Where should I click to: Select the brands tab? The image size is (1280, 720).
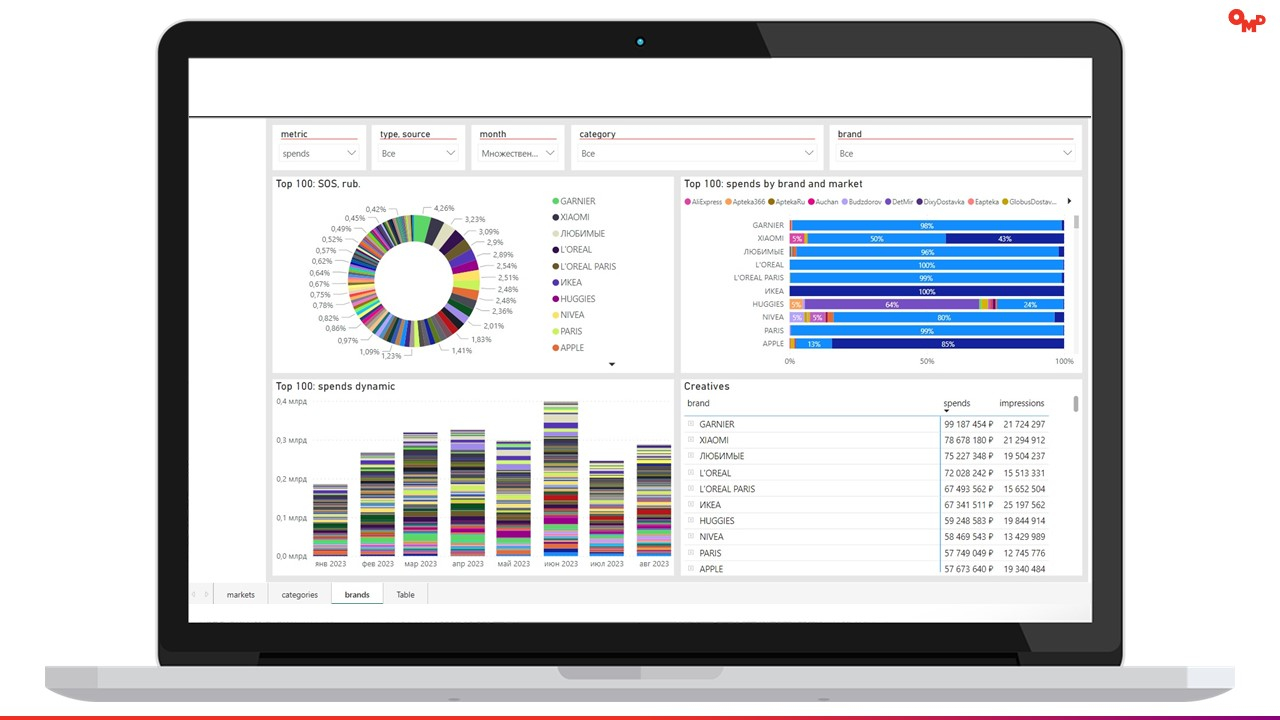(357, 594)
